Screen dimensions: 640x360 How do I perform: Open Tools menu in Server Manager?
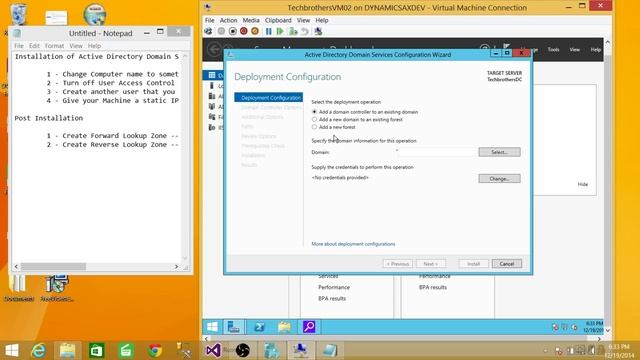click(x=553, y=49)
